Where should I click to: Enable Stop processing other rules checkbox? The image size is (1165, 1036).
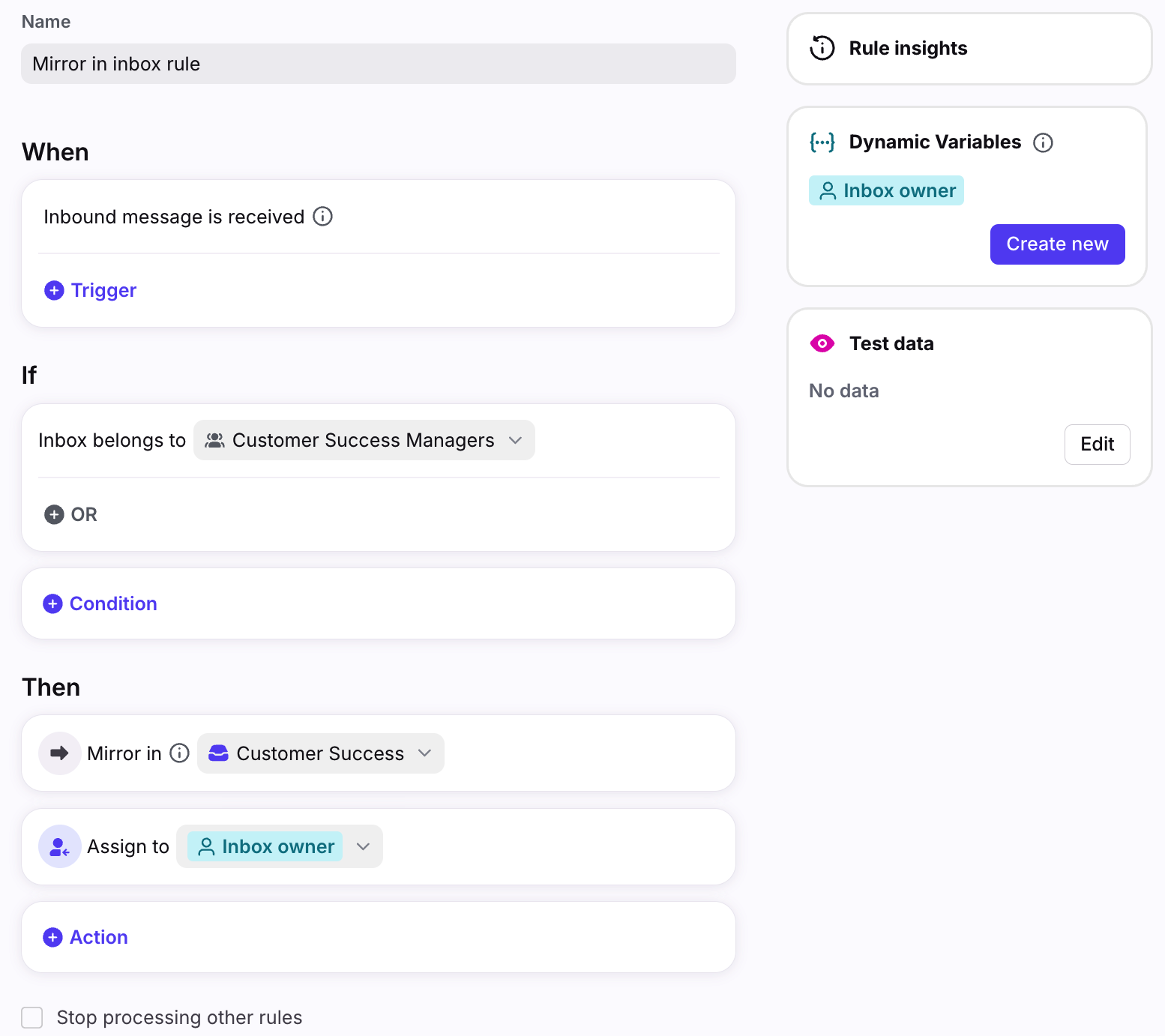point(32,1017)
